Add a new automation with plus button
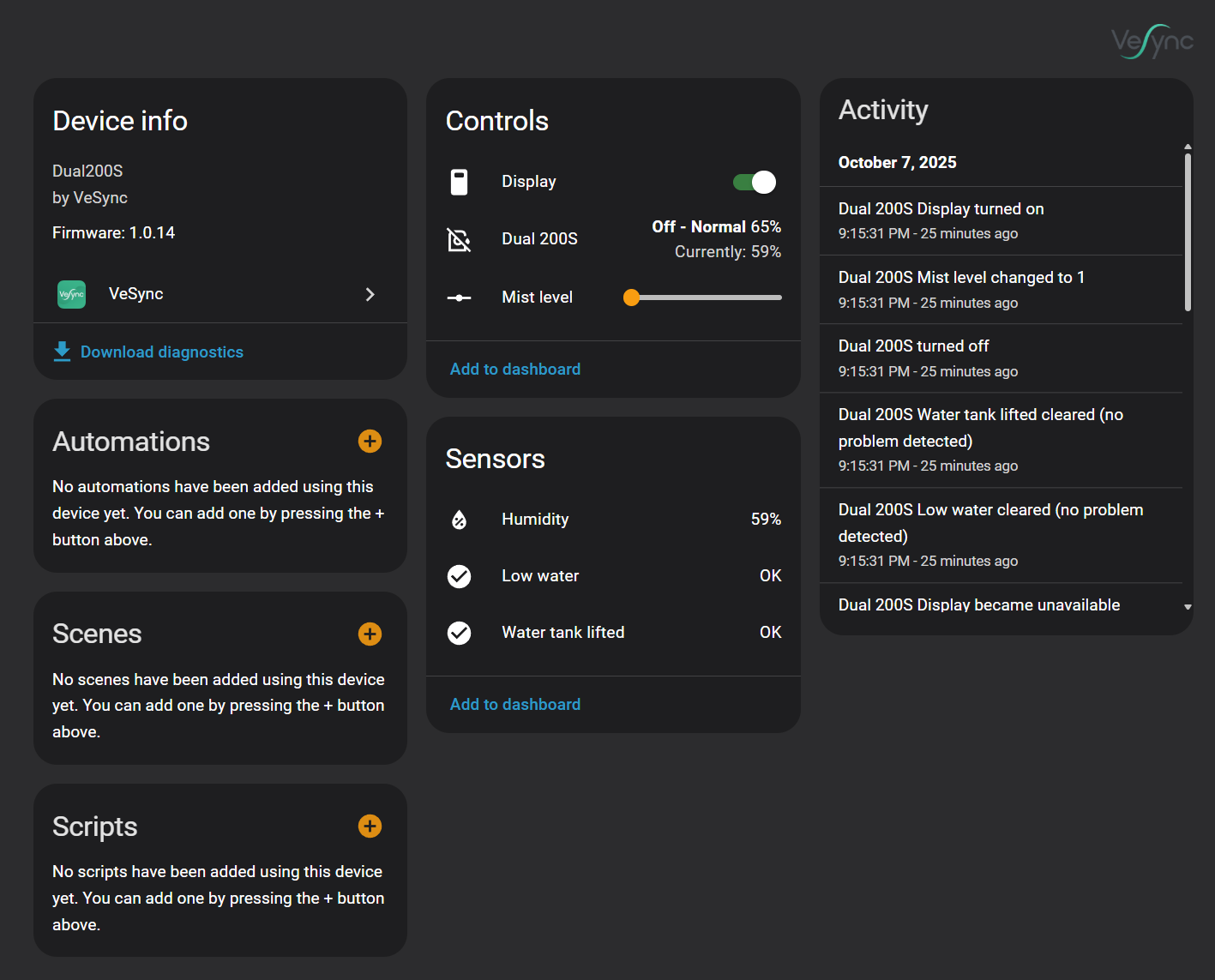This screenshot has height=980, width=1215. 370,442
